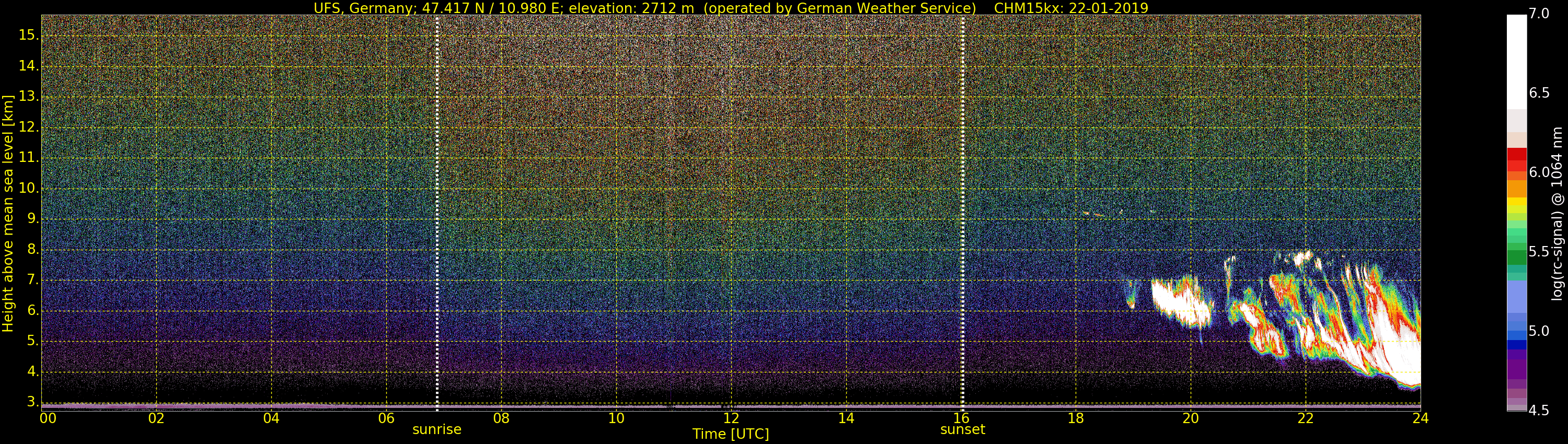
Task: Click the 'sunrise' label below the axis
Action: tap(436, 429)
